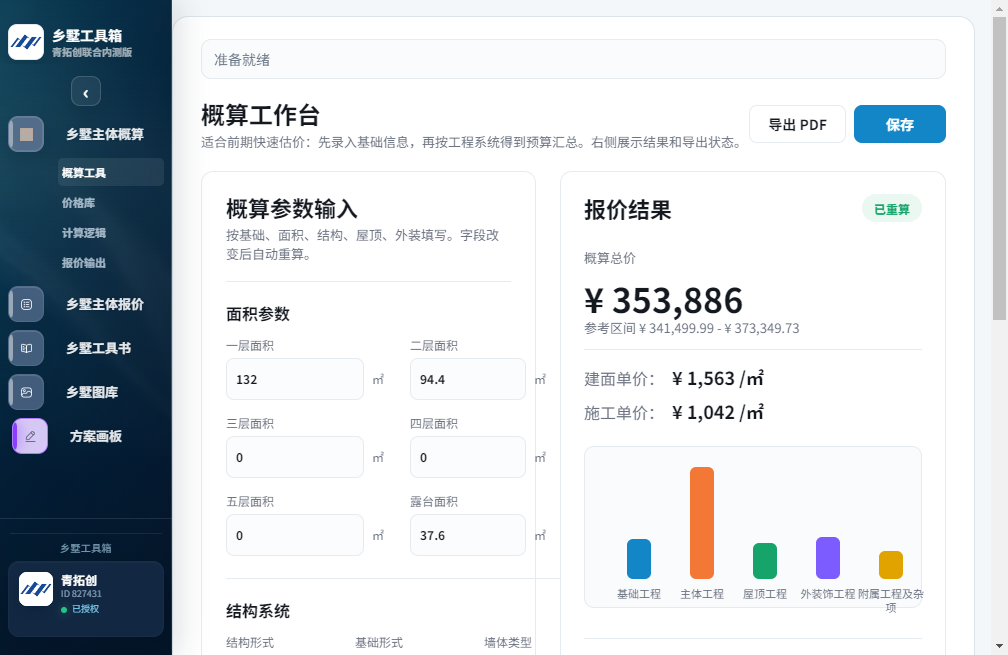The image size is (1008, 655).
Task: Click the 建面单价 ¥ 1,563 value
Action: [x=718, y=379]
